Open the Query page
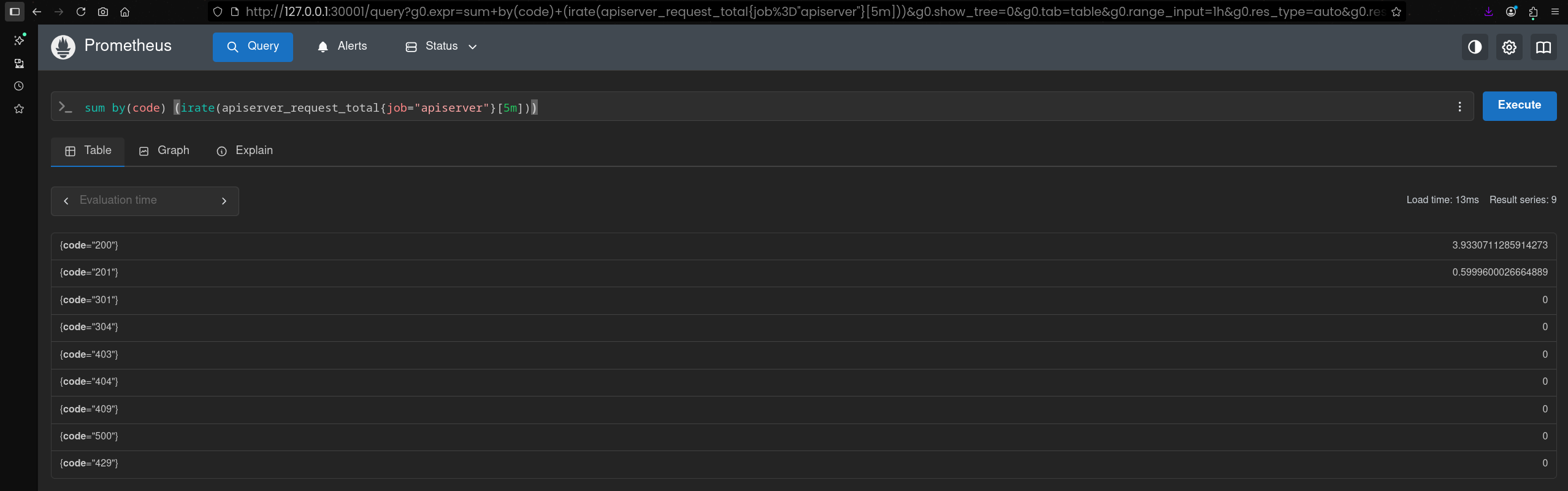 (x=253, y=47)
